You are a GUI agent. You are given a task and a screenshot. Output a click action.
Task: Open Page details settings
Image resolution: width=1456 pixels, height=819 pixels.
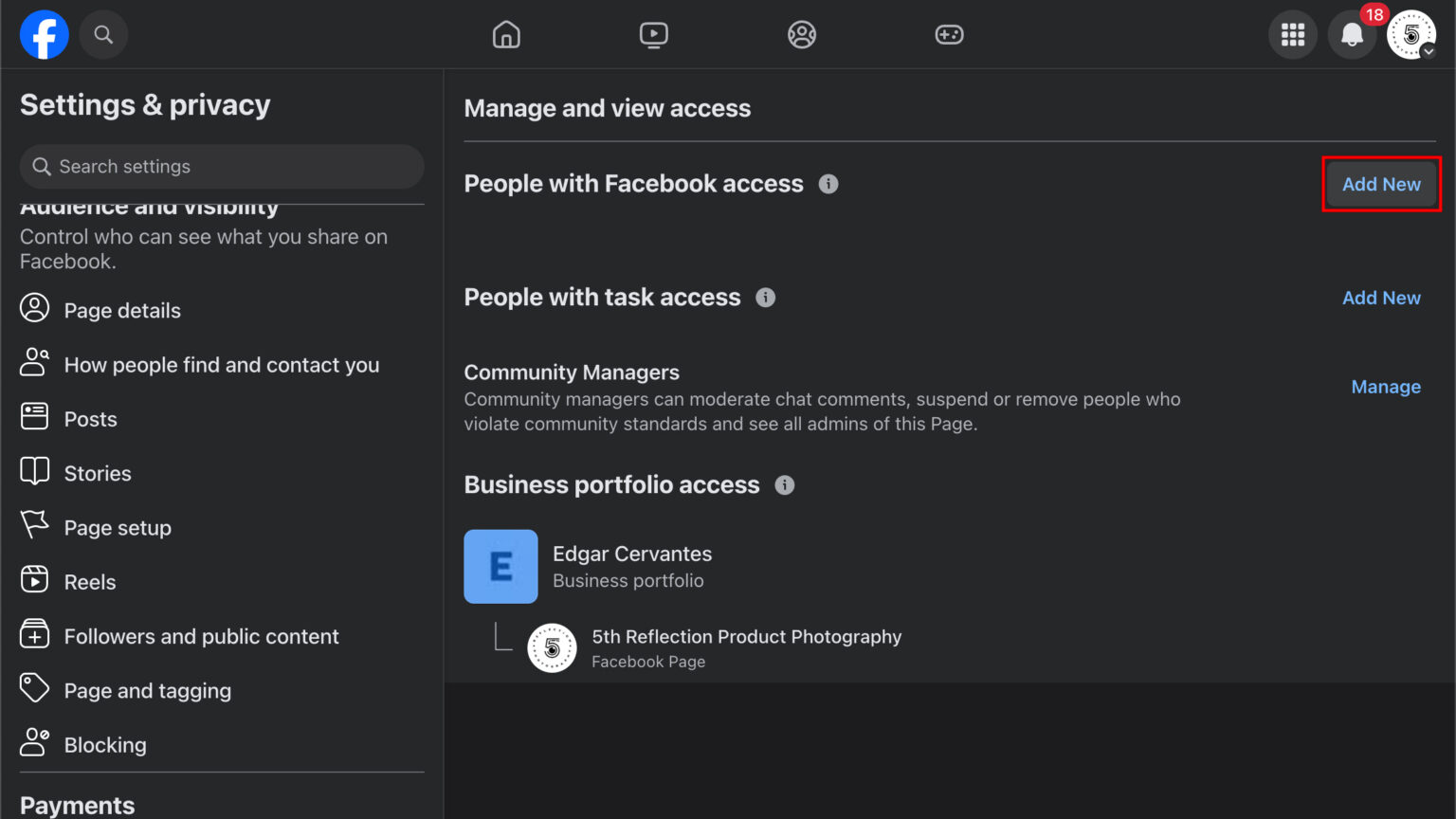[x=122, y=310]
